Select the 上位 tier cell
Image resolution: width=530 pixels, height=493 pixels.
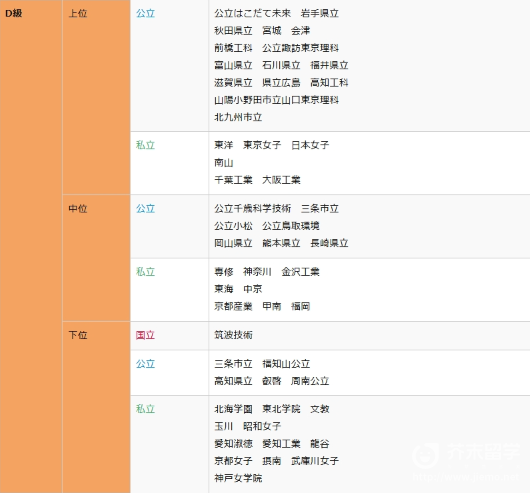pyautogui.click(x=96, y=97)
